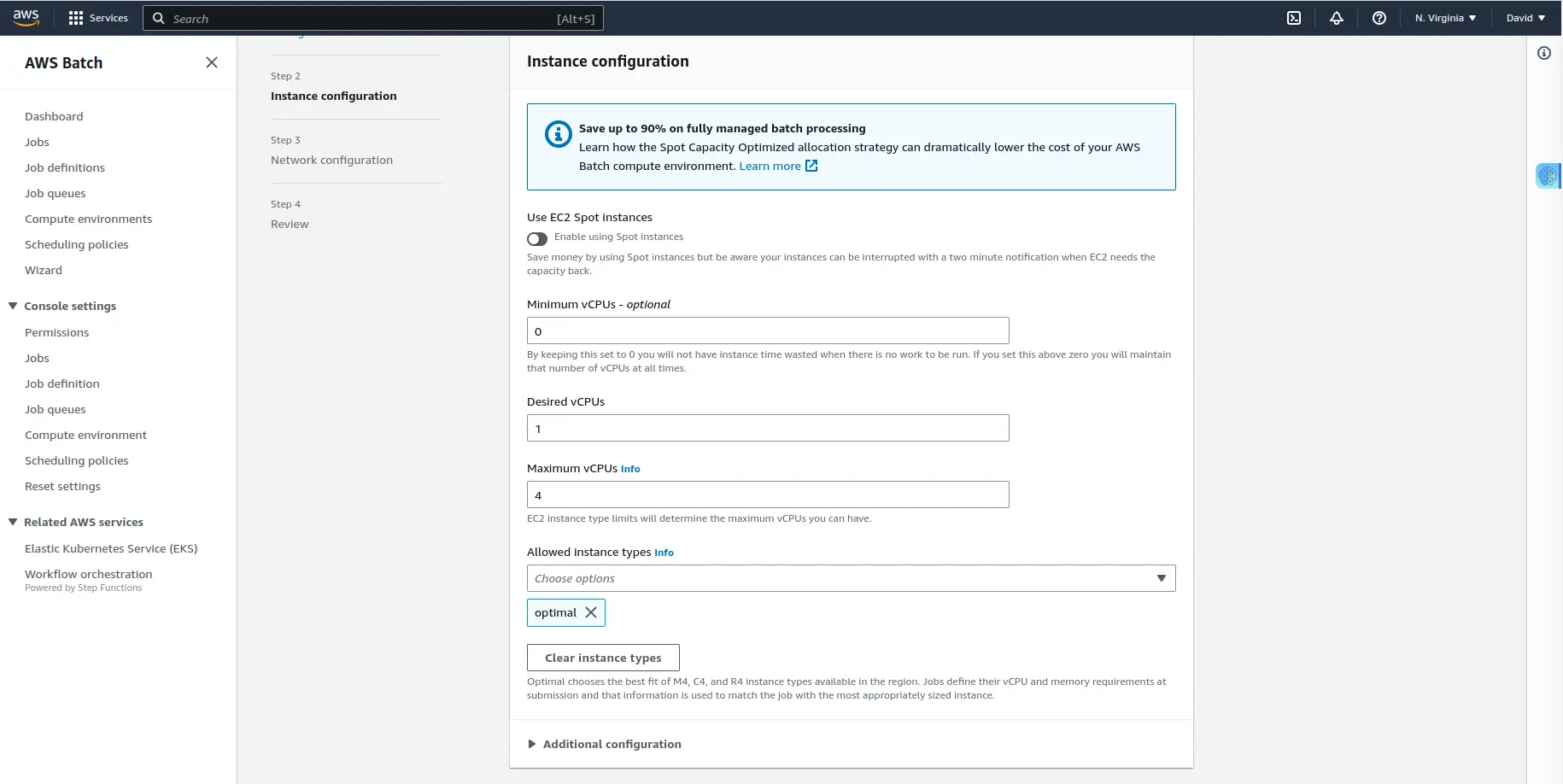Image resolution: width=1563 pixels, height=784 pixels.
Task: Go to Dashboard in the sidebar
Action: point(54,116)
